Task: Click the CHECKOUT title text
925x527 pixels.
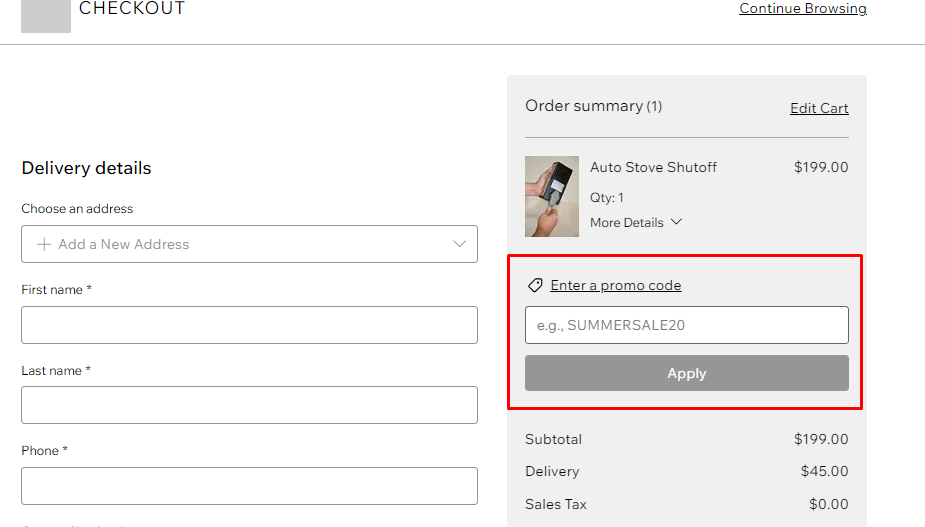Action: [132, 8]
